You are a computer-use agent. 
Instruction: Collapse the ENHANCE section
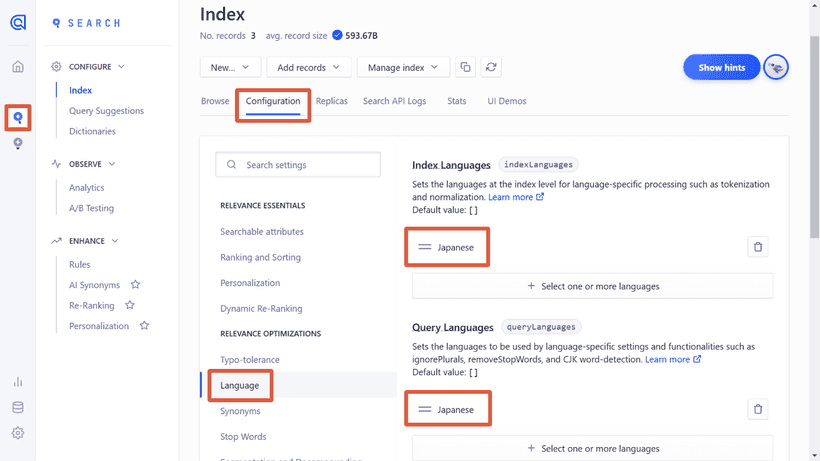(x=115, y=241)
